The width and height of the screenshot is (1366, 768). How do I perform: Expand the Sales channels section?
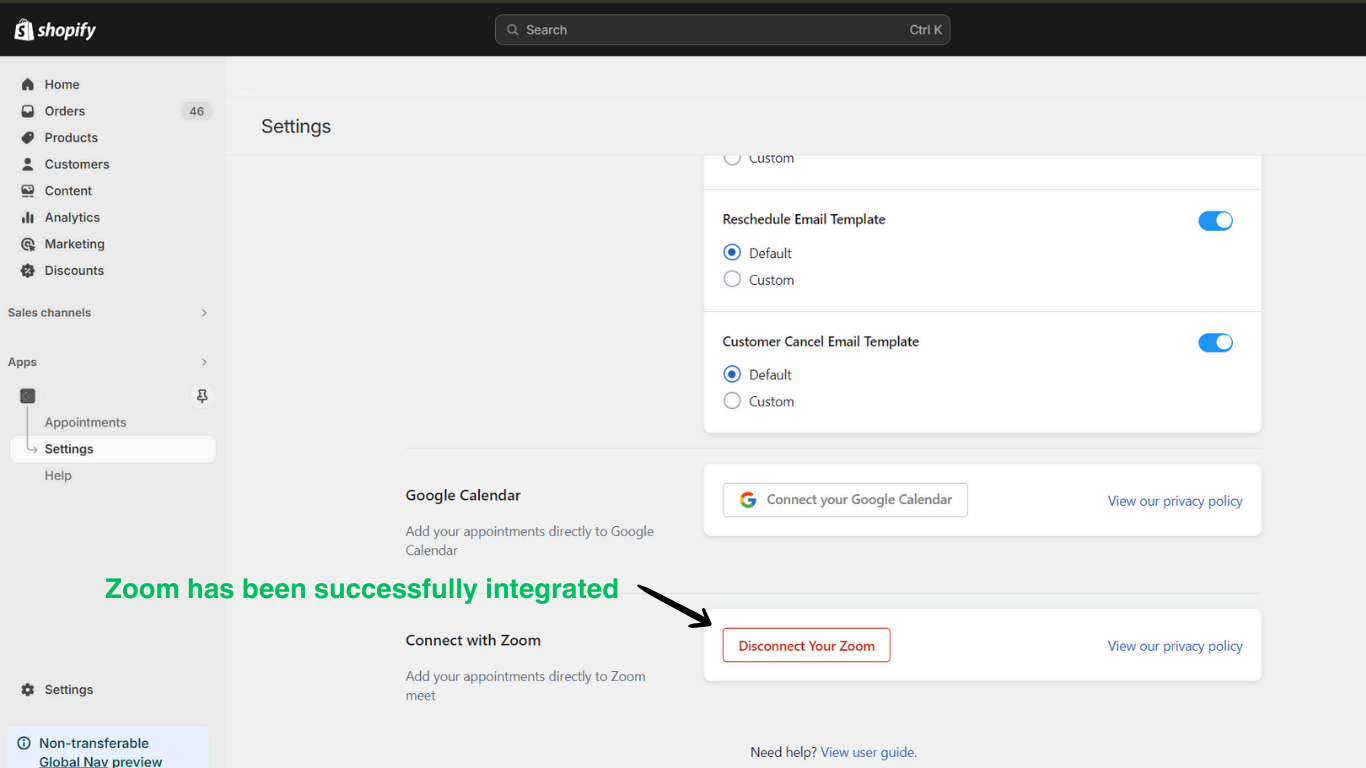click(204, 313)
